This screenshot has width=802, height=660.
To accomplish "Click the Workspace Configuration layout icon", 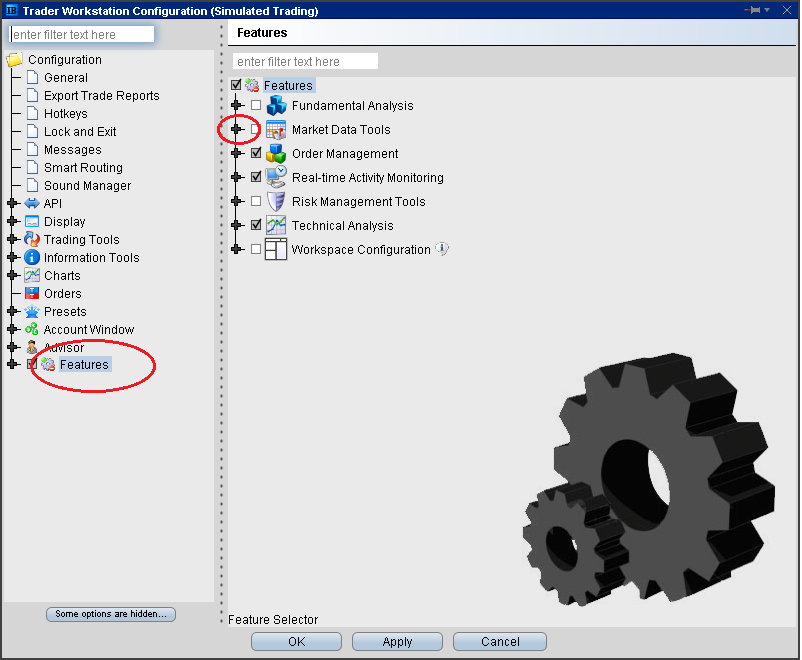I will click(x=276, y=249).
